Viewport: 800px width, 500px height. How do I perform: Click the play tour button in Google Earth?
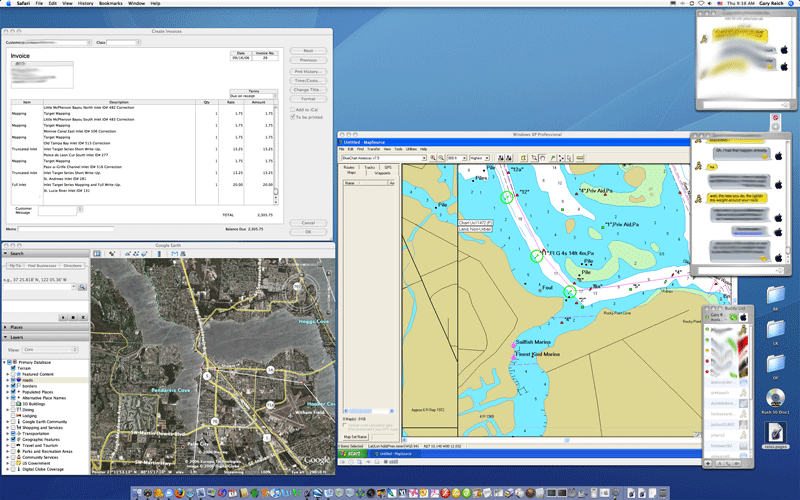(63, 317)
